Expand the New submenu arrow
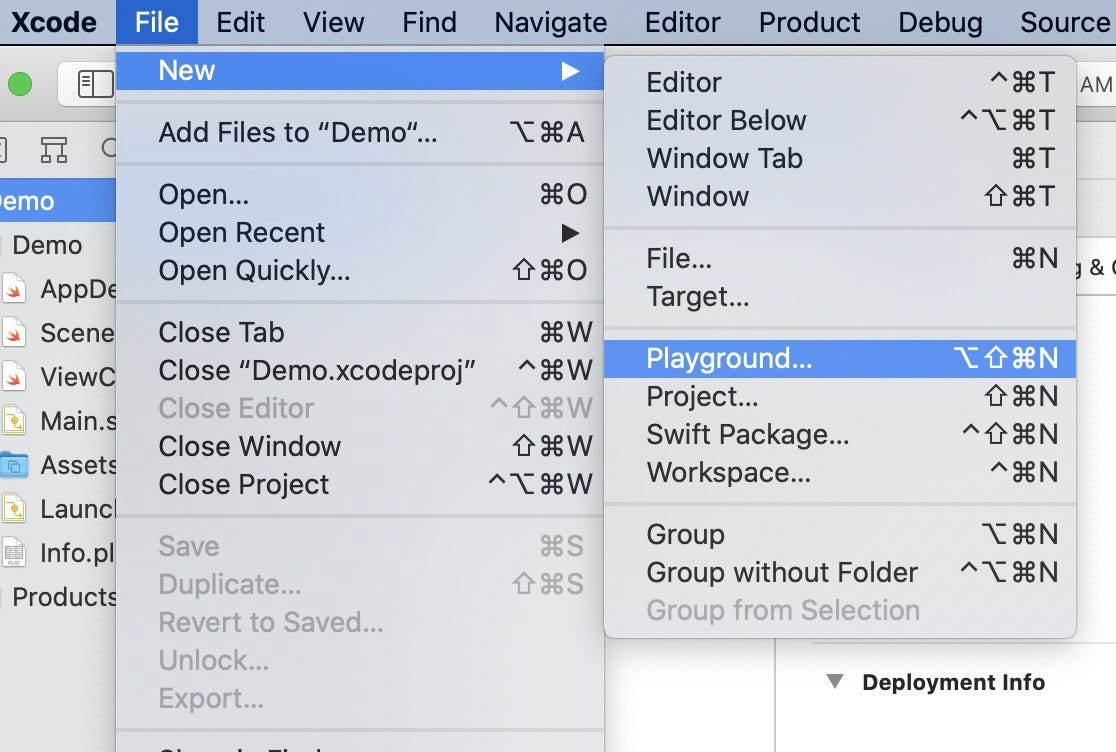 coord(570,71)
